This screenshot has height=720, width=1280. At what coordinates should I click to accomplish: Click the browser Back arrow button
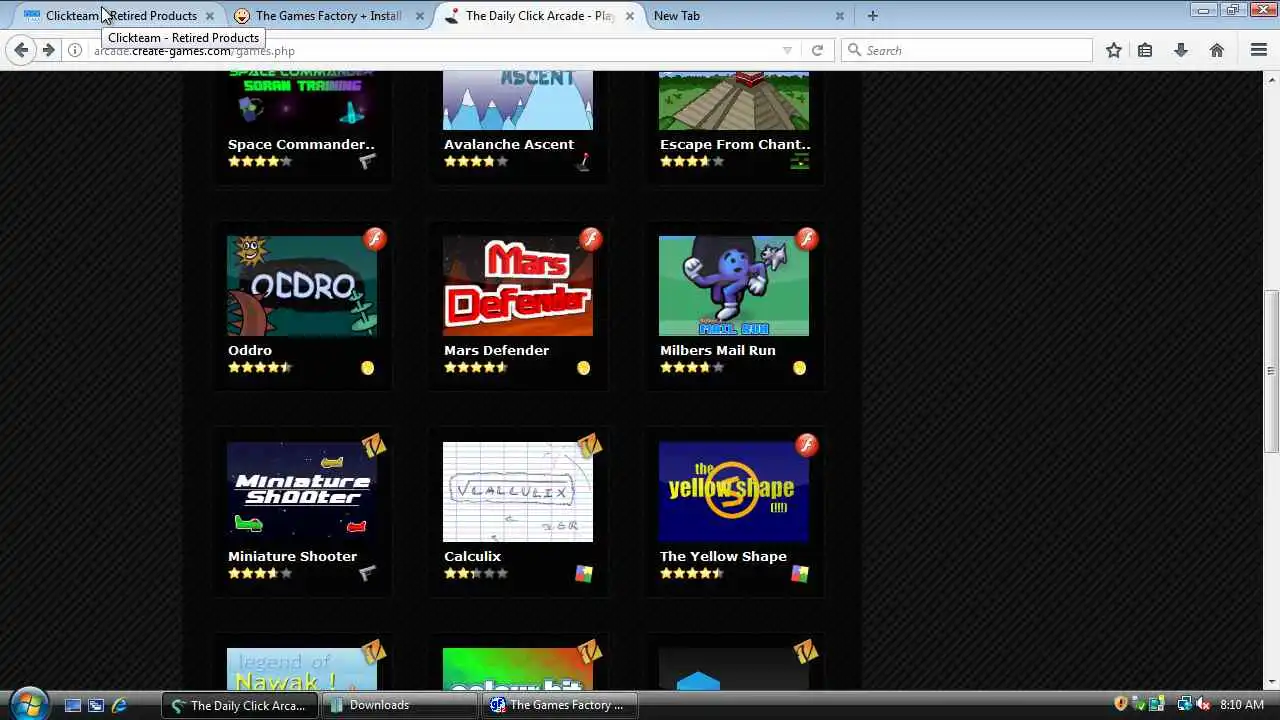pyautogui.click(x=21, y=50)
